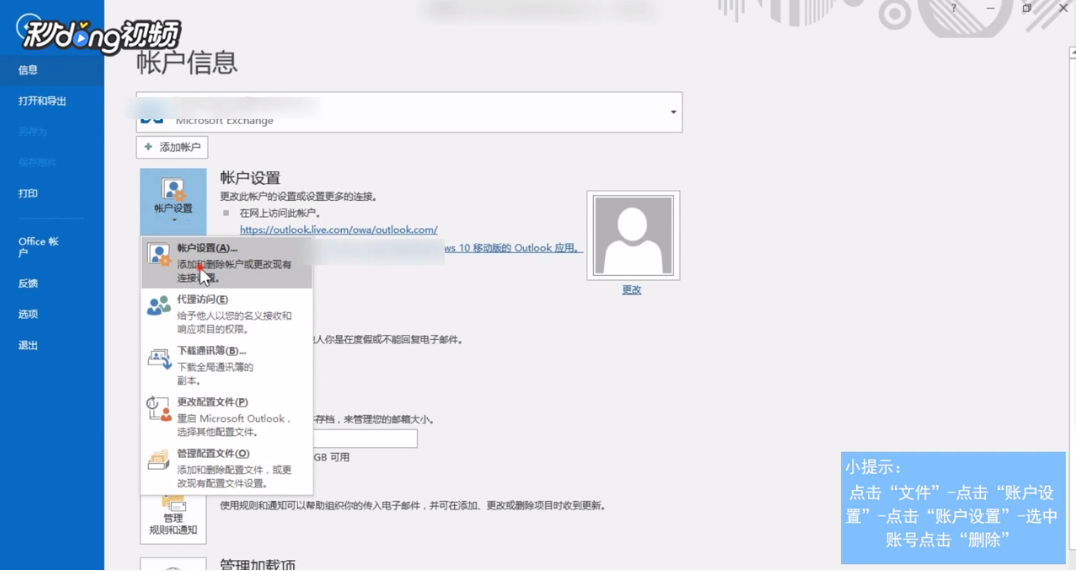Click the 代理访问 people icon
This screenshot has height=571, width=1076.
click(x=159, y=306)
